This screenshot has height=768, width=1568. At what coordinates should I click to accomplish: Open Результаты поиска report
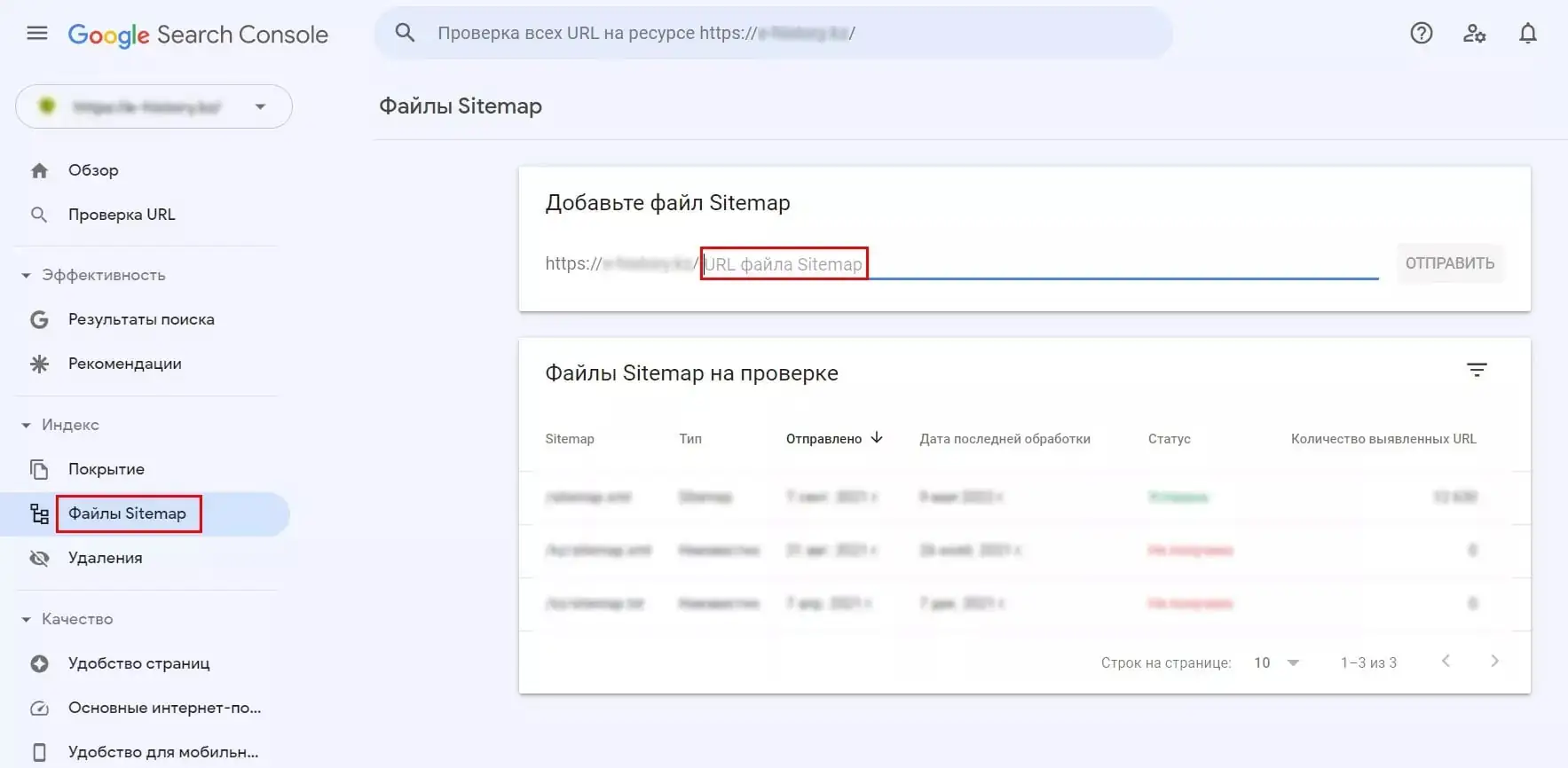pos(141,319)
